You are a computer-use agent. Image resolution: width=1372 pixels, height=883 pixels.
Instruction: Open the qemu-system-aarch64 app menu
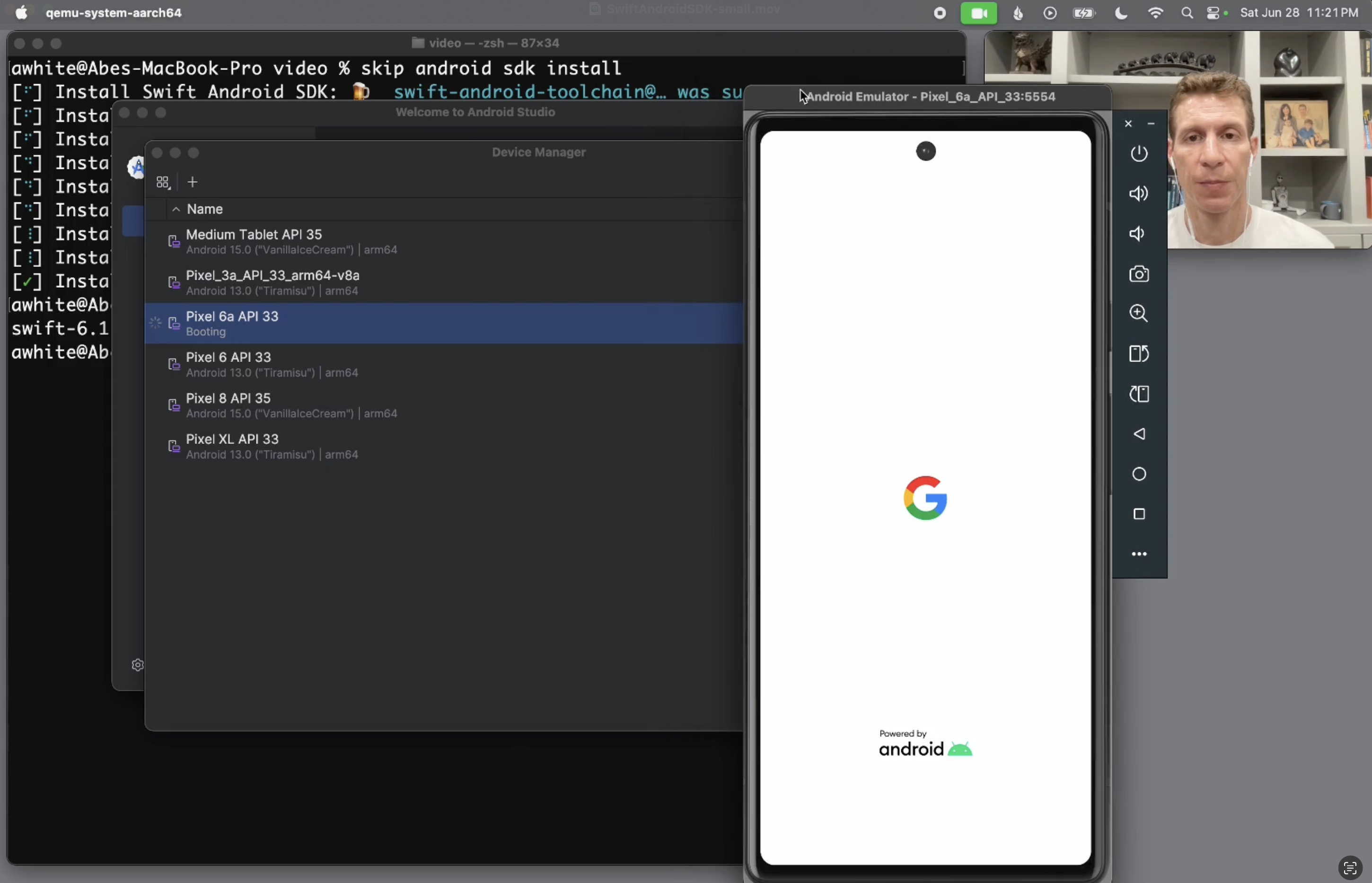[114, 13]
